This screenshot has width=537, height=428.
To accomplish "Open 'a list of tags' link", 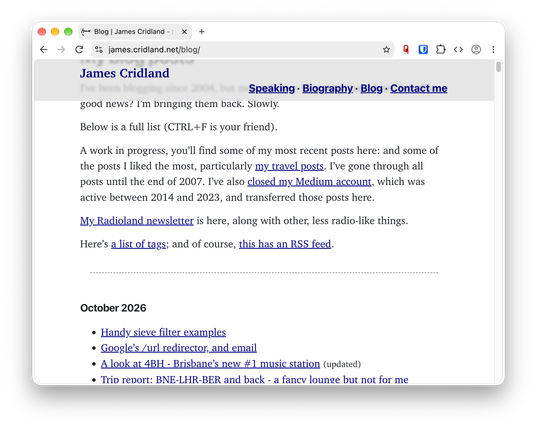I will tap(138, 244).
